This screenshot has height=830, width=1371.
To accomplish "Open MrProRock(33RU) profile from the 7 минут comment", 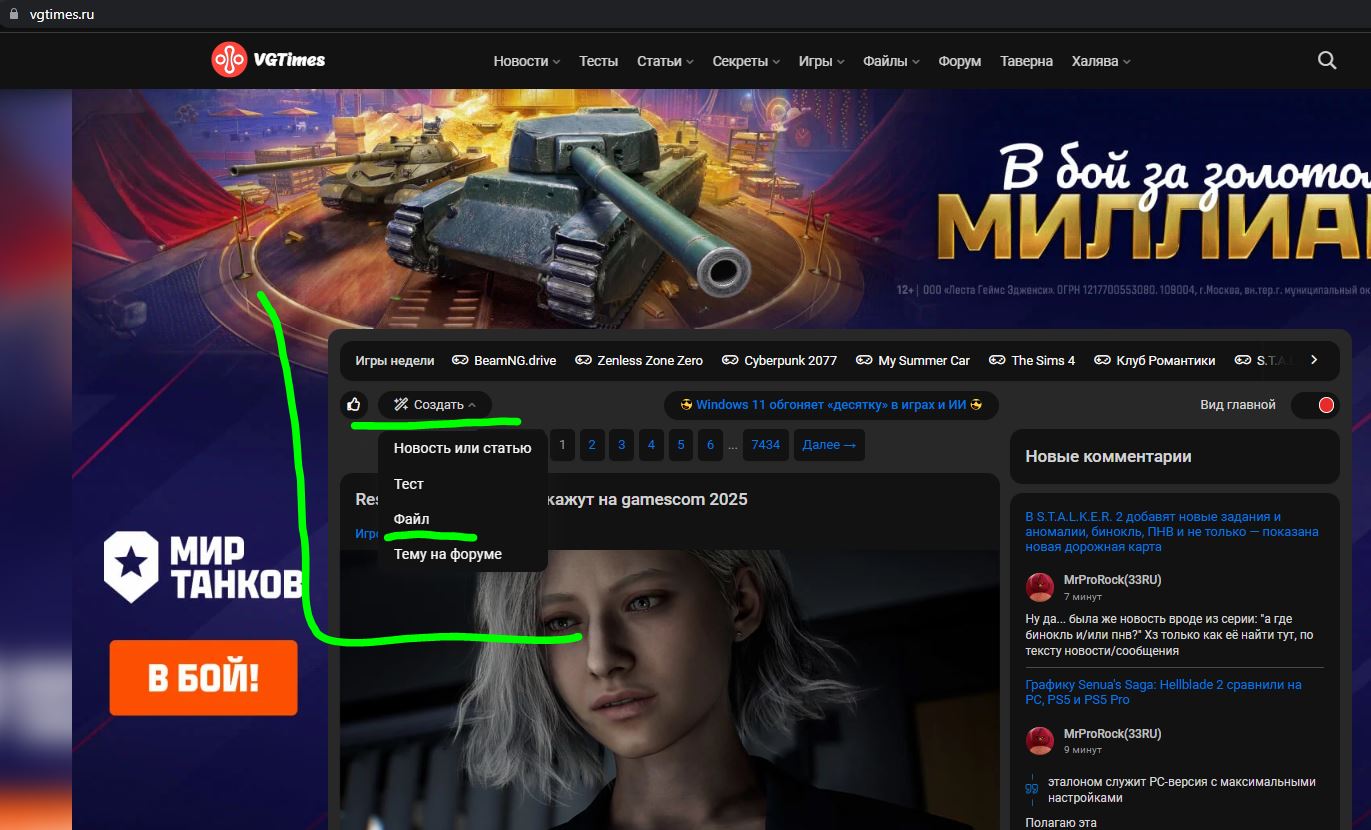I will [x=1112, y=580].
